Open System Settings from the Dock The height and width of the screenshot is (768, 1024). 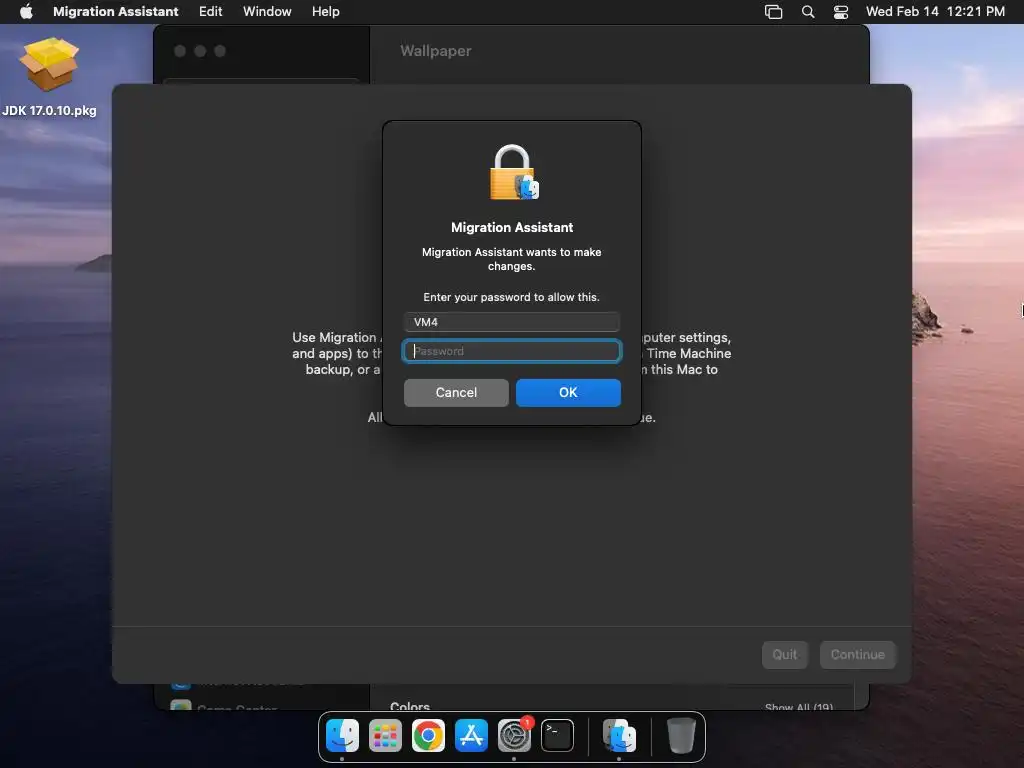coord(515,735)
